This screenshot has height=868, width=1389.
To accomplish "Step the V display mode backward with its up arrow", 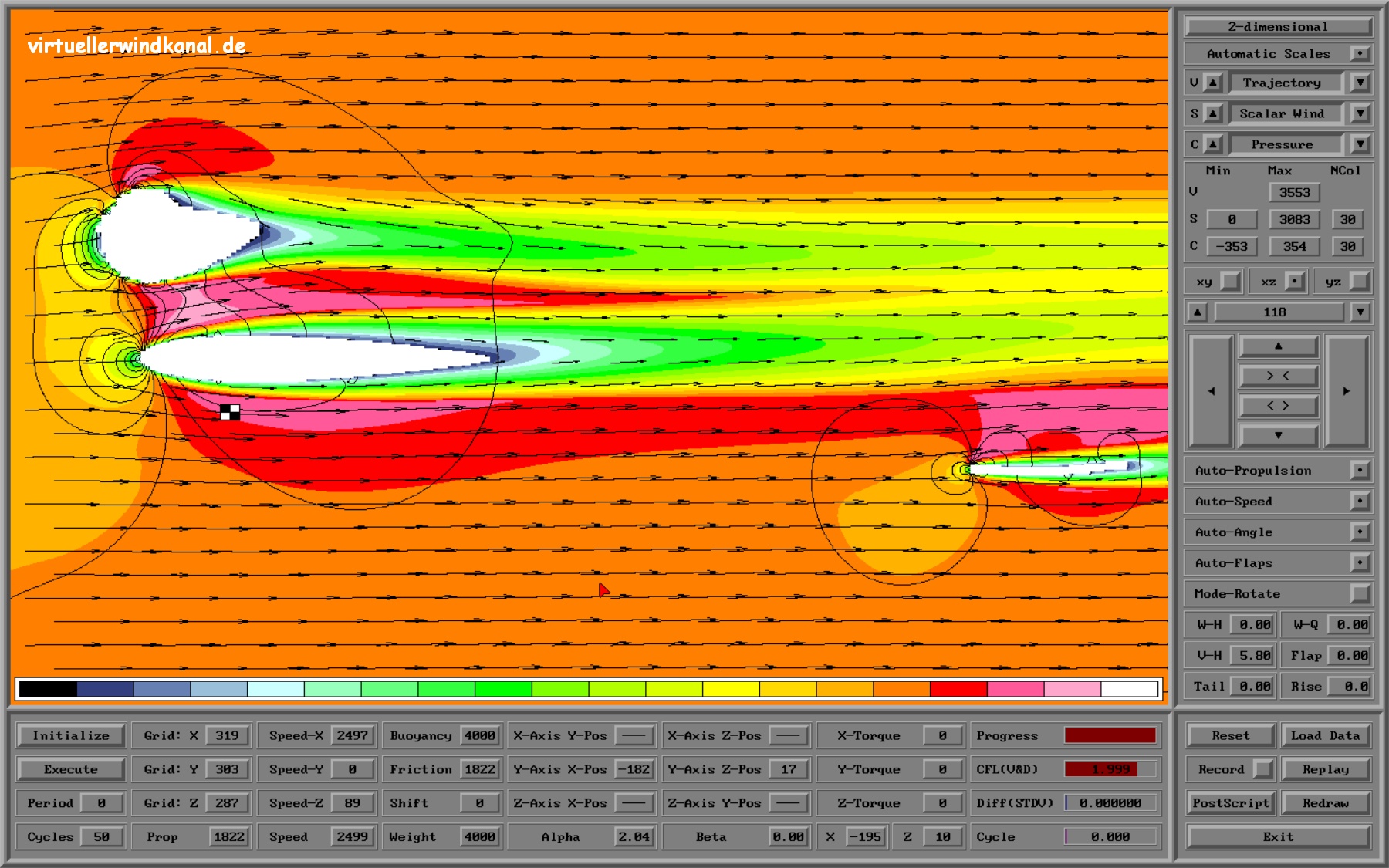I will point(1213,83).
